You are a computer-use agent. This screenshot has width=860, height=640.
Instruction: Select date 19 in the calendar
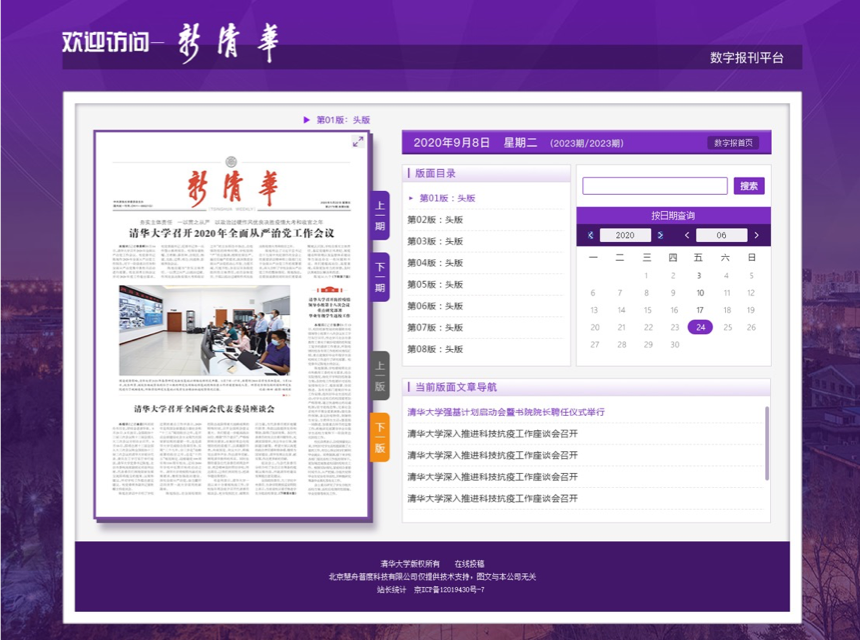click(751, 310)
